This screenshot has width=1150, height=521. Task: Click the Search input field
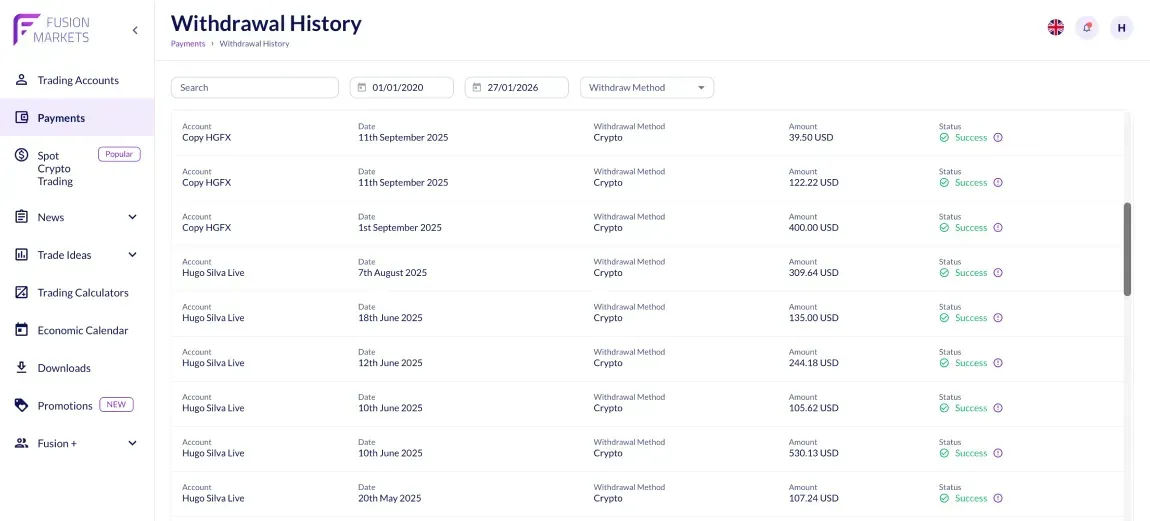pyautogui.click(x=254, y=87)
